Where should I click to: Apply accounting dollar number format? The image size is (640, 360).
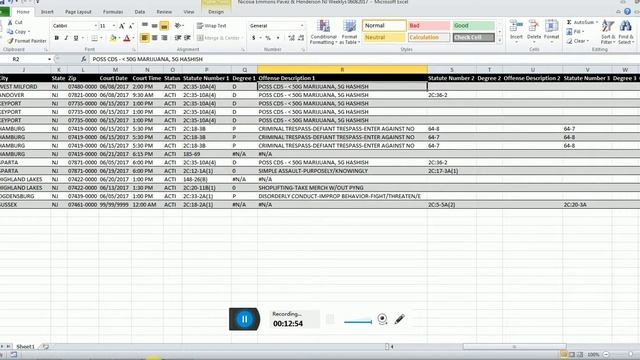click(253, 38)
